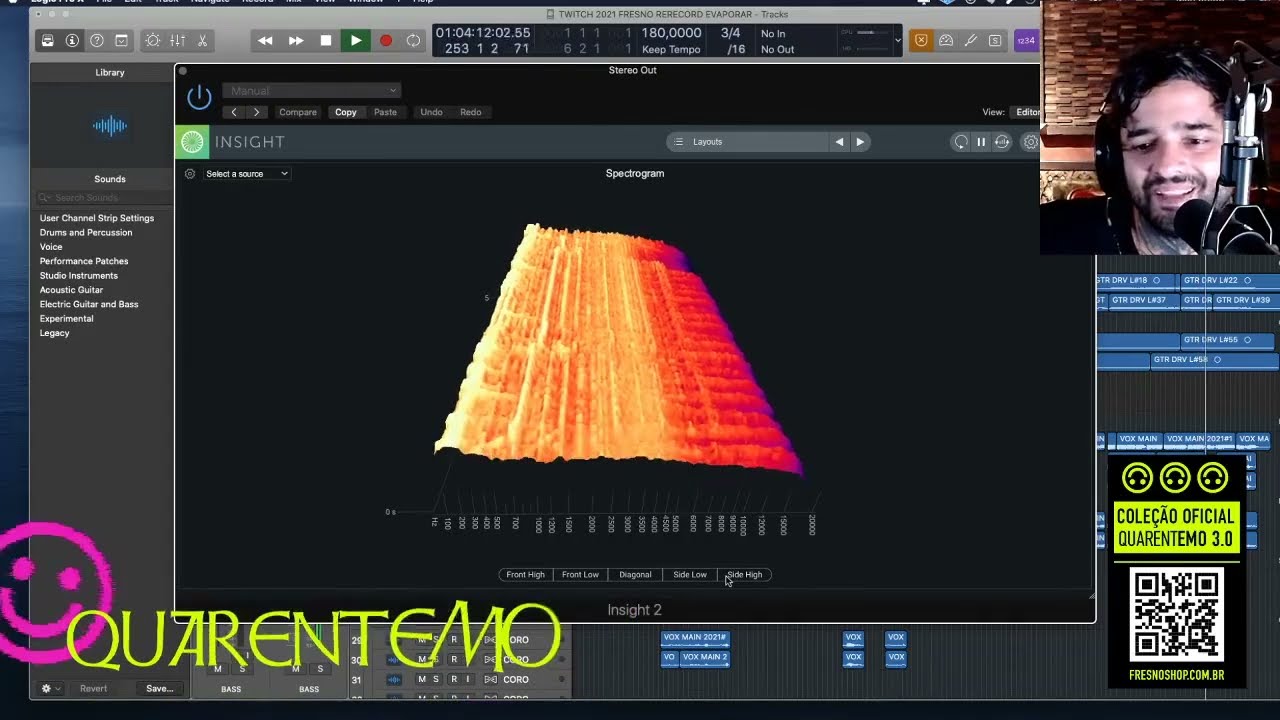
Task: Click the 180,0000 tempo value
Action: [671, 33]
